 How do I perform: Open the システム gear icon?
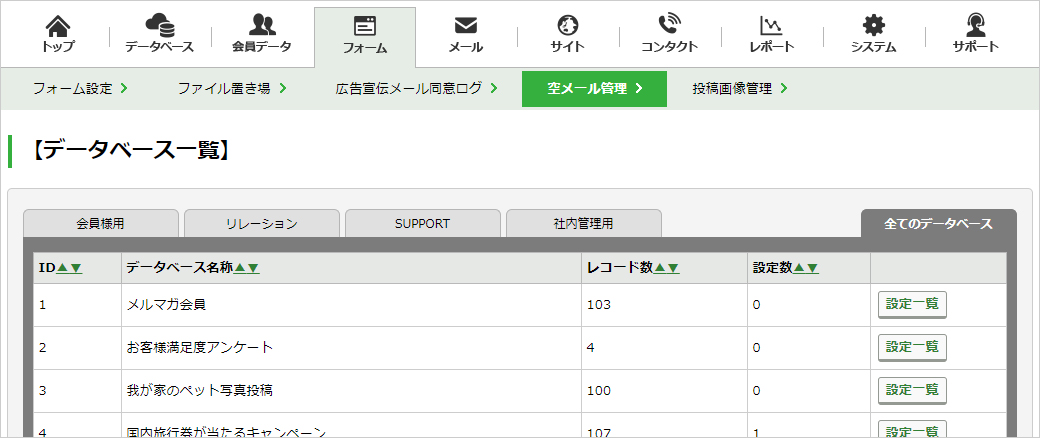coord(874,26)
